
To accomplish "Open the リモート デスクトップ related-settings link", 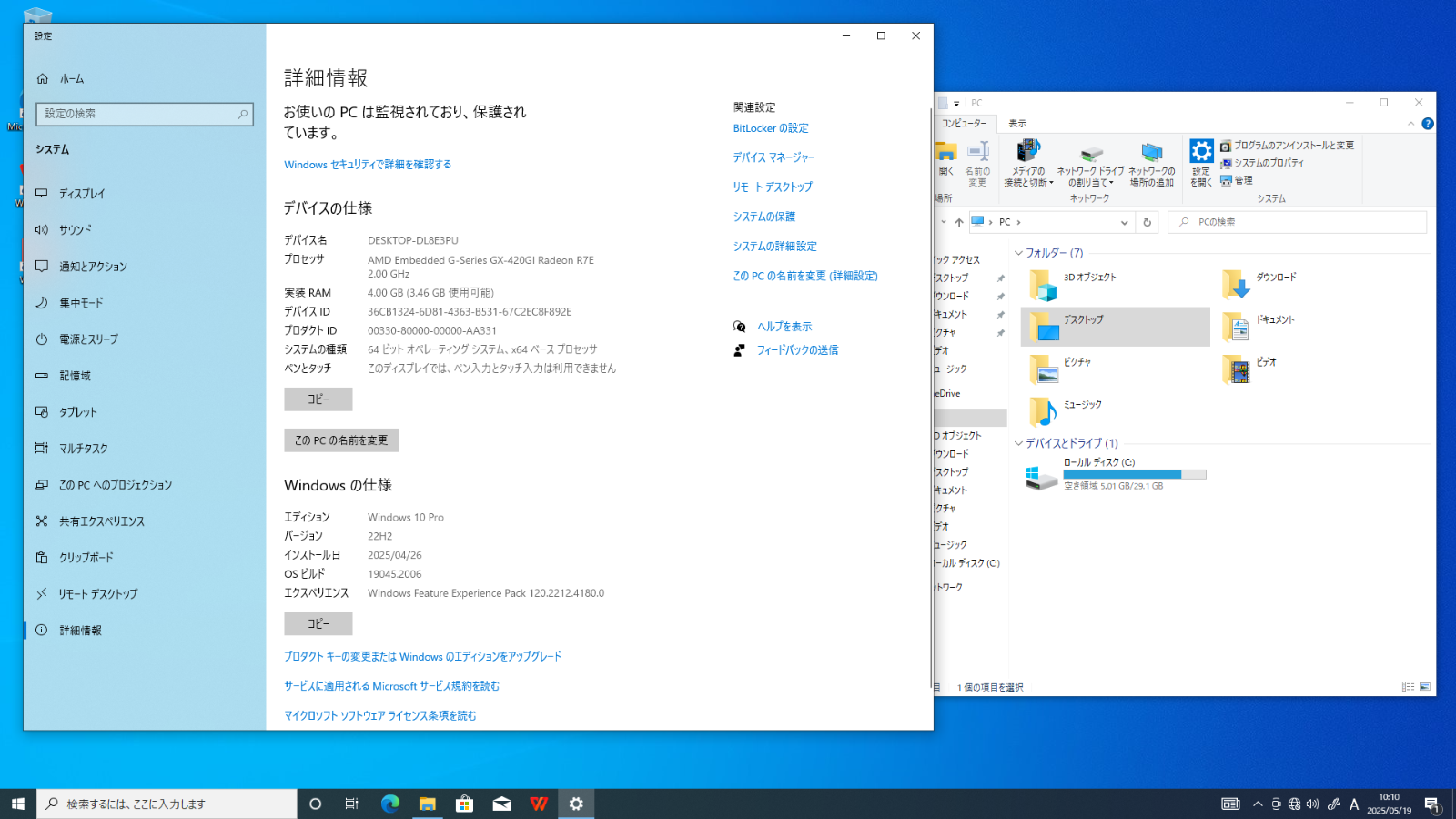I will point(773,187).
